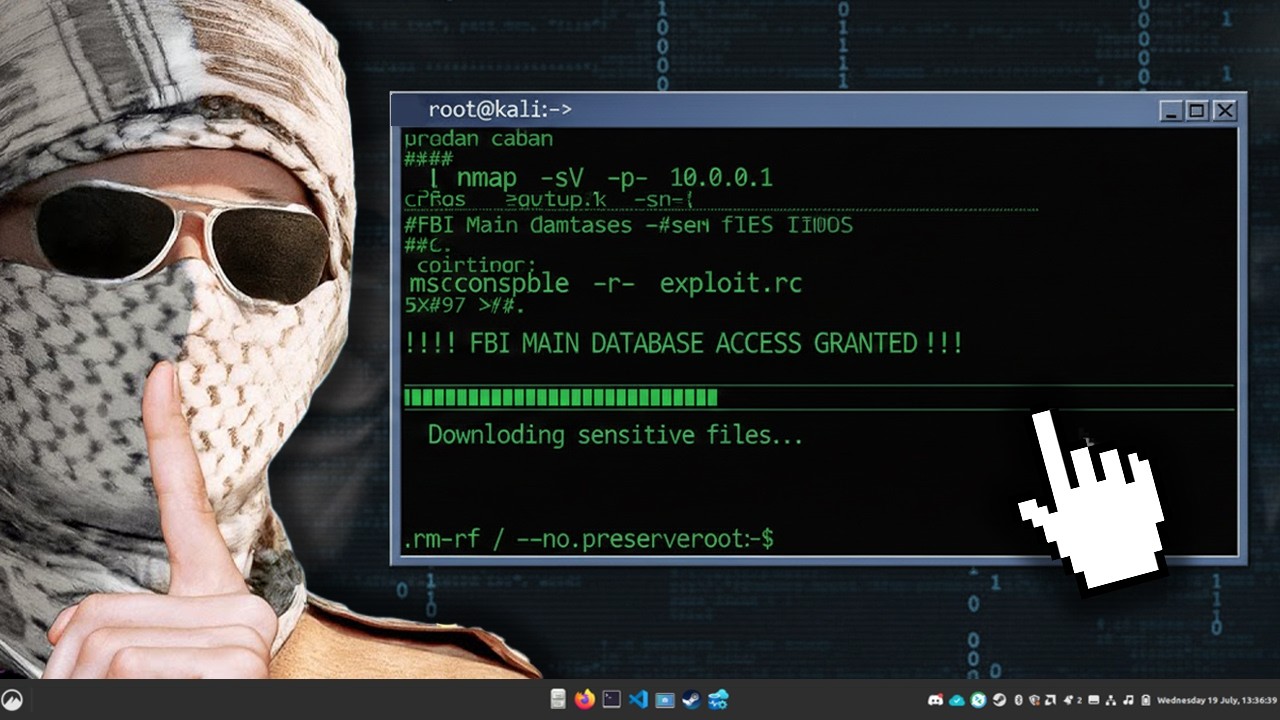This screenshot has width=1280, height=720.
Task: Click the shield security tray icon
Action: coord(1034,700)
